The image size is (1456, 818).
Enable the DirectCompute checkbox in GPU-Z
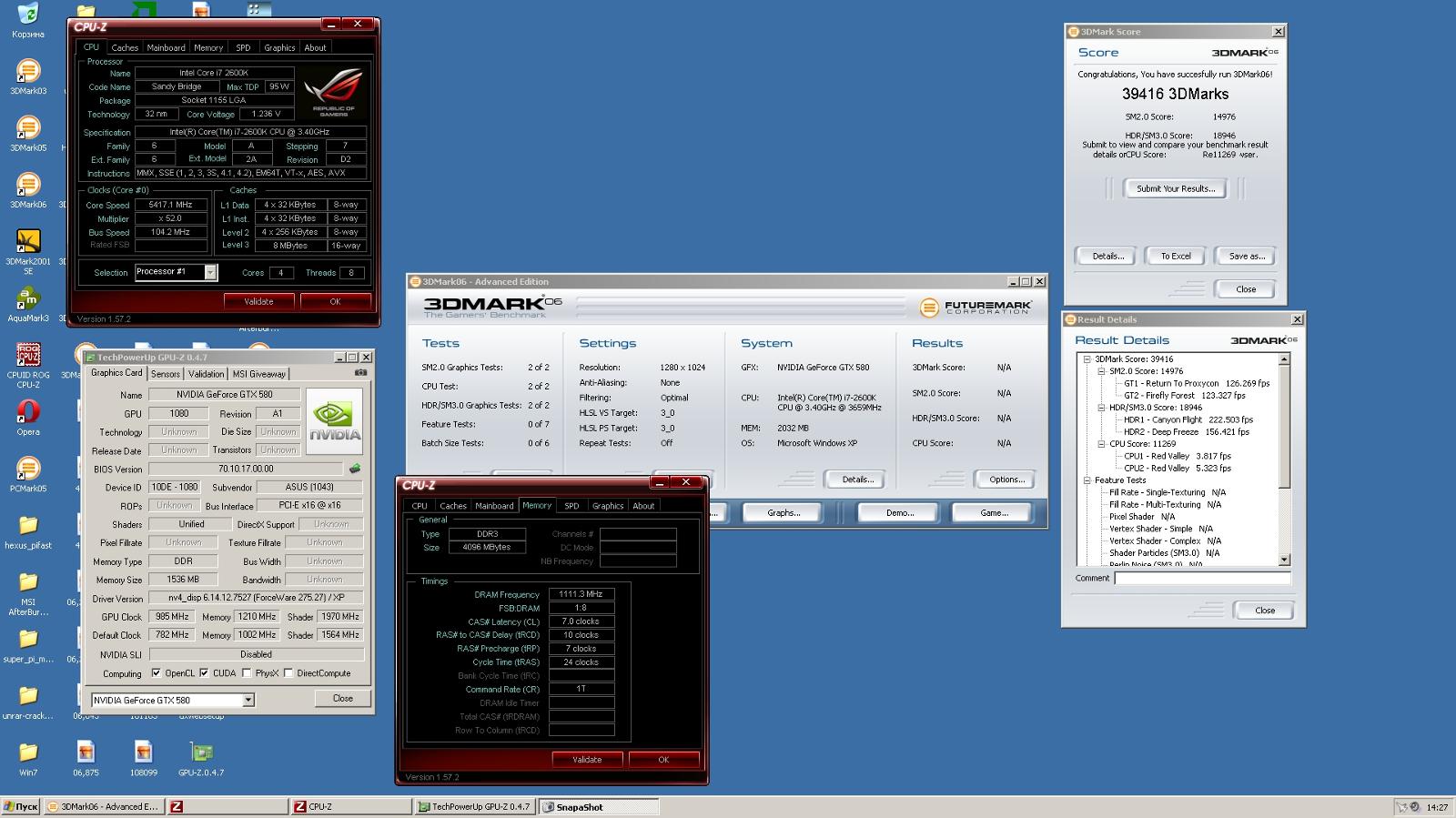pyautogui.click(x=288, y=673)
